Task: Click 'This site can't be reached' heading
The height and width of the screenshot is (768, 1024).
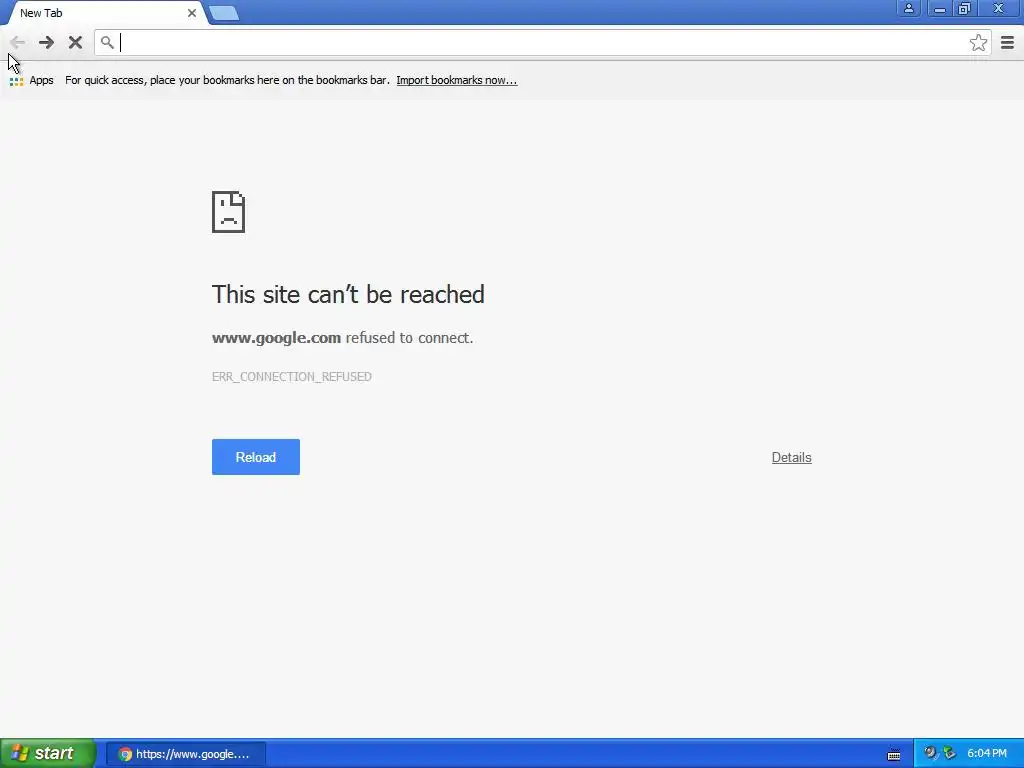Action: pyautogui.click(x=348, y=295)
